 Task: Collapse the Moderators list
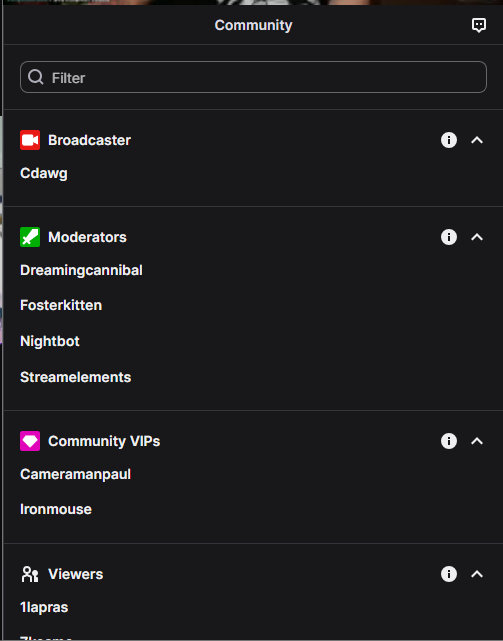point(477,237)
